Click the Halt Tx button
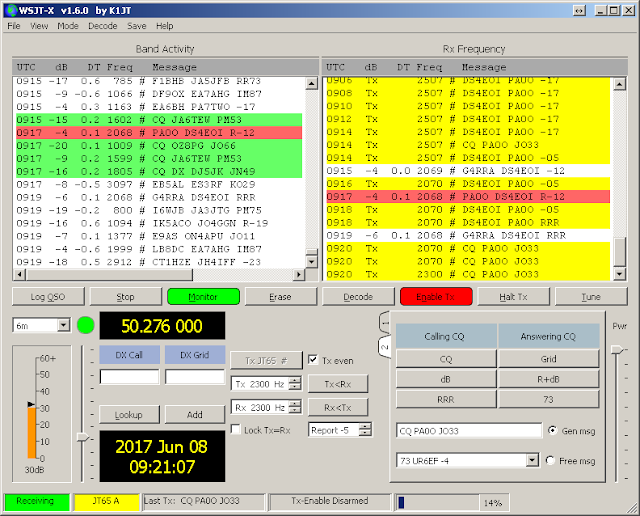The width and height of the screenshot is (640, 516). 513,297
